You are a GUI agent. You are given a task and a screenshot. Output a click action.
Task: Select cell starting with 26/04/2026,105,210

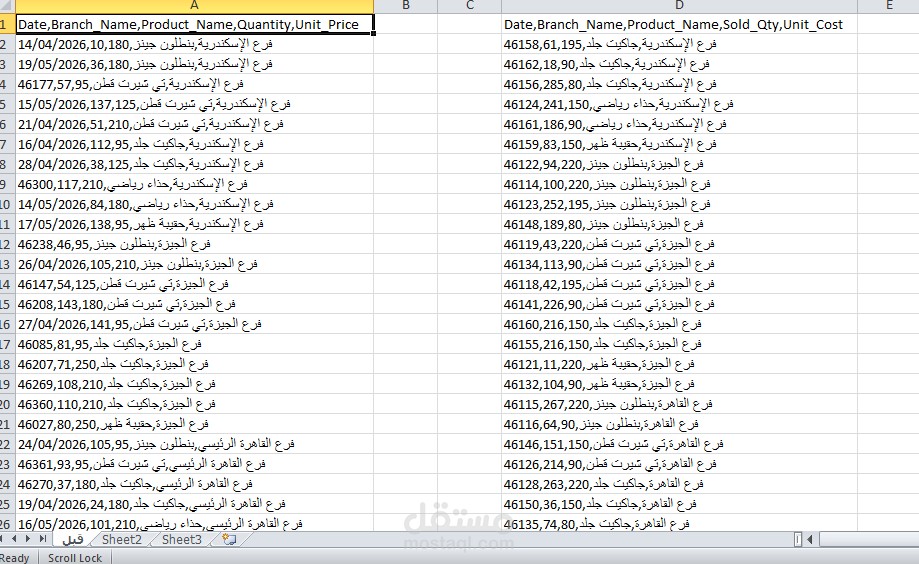tap(194, 264)
